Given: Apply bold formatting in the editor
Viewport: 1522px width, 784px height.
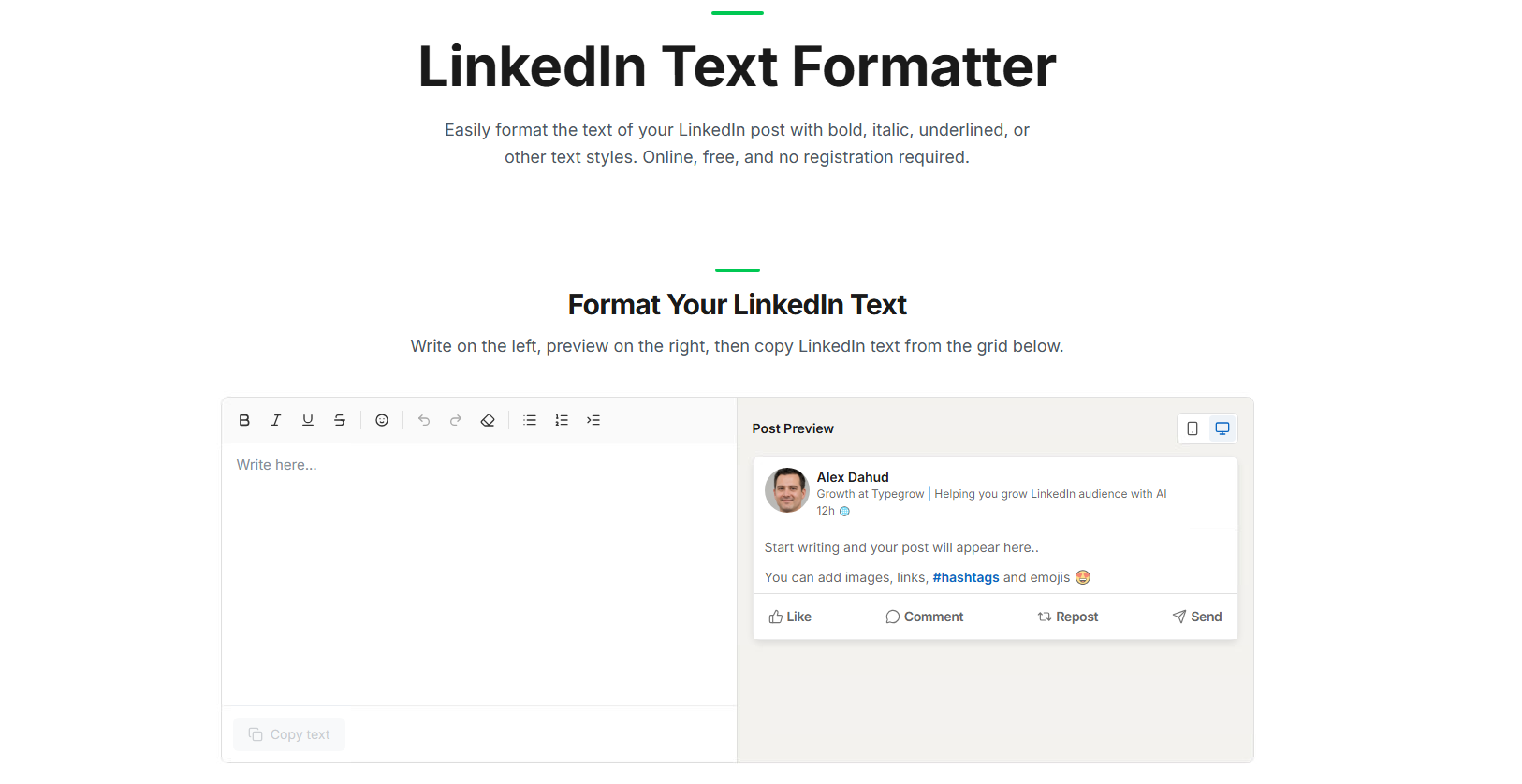Looking at the screenshot, I should [x=243, y=419].
